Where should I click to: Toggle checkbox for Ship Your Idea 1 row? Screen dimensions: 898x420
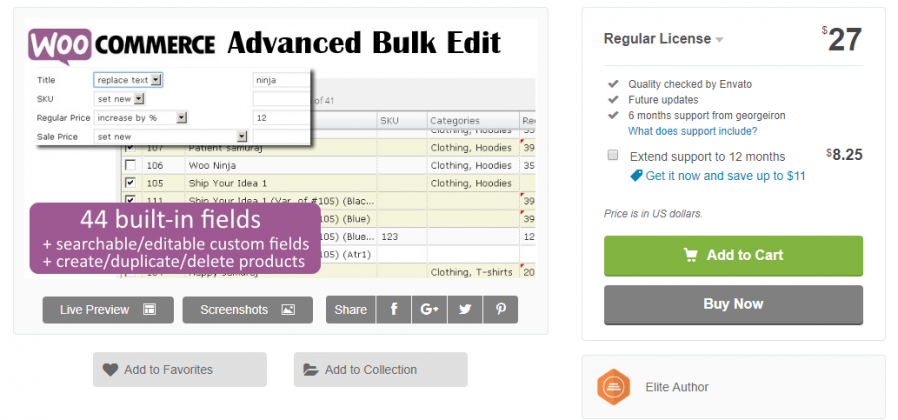click(131, 183)
